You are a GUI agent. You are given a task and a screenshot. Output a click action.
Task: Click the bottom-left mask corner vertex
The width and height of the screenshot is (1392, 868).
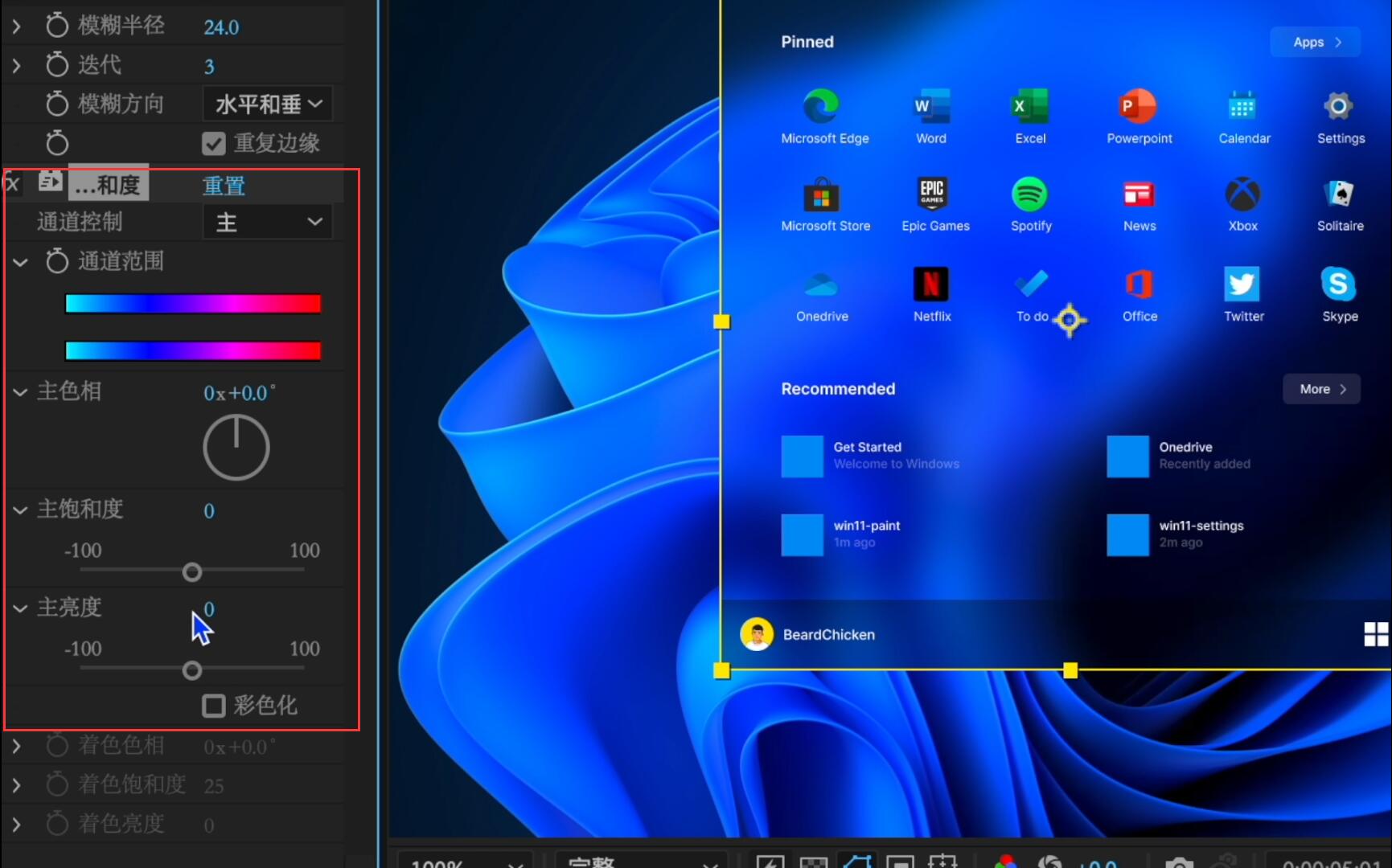721,670
